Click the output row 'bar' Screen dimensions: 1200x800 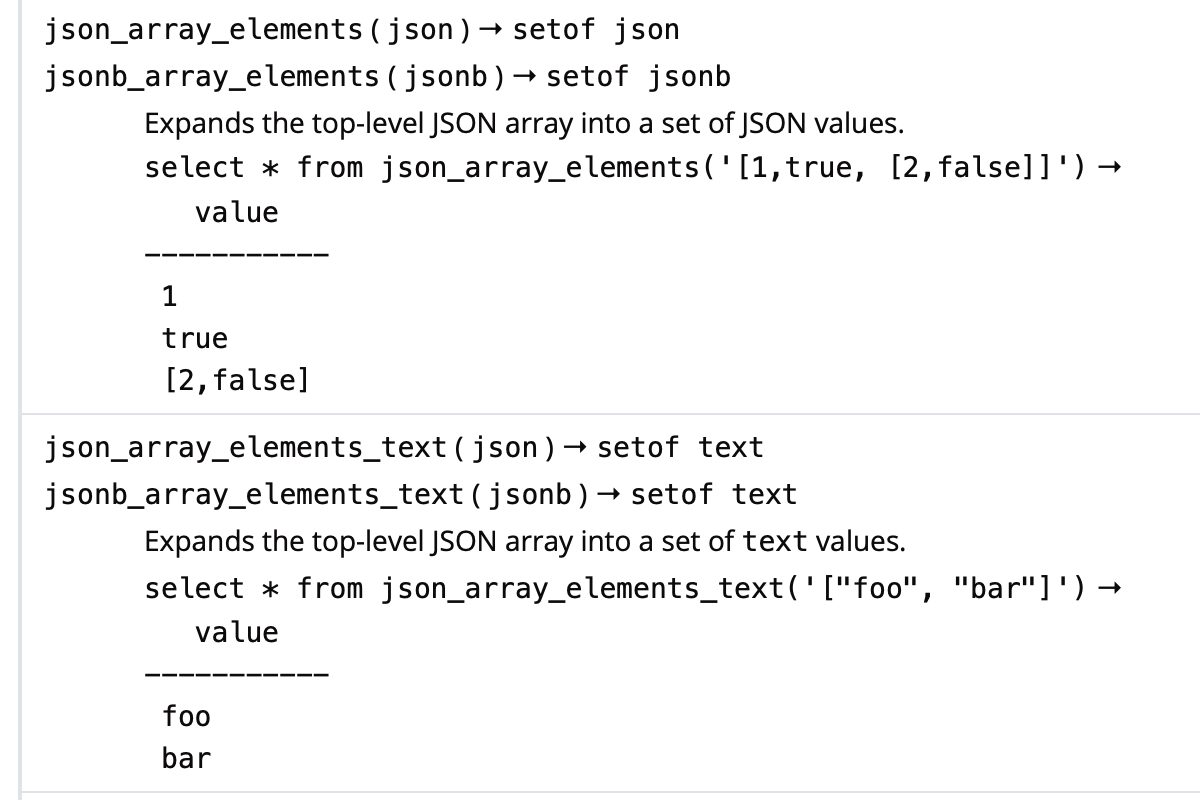coord(186,758)
